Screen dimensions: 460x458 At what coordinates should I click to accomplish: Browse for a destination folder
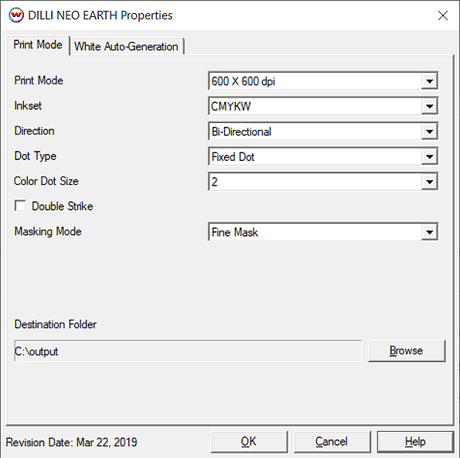click(x=406, y=351)
